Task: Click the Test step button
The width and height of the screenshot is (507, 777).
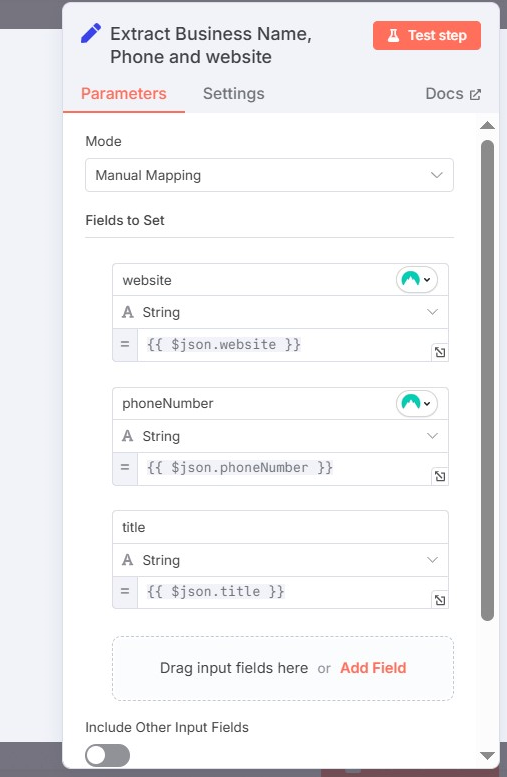Action: click(x=427, y=35)
